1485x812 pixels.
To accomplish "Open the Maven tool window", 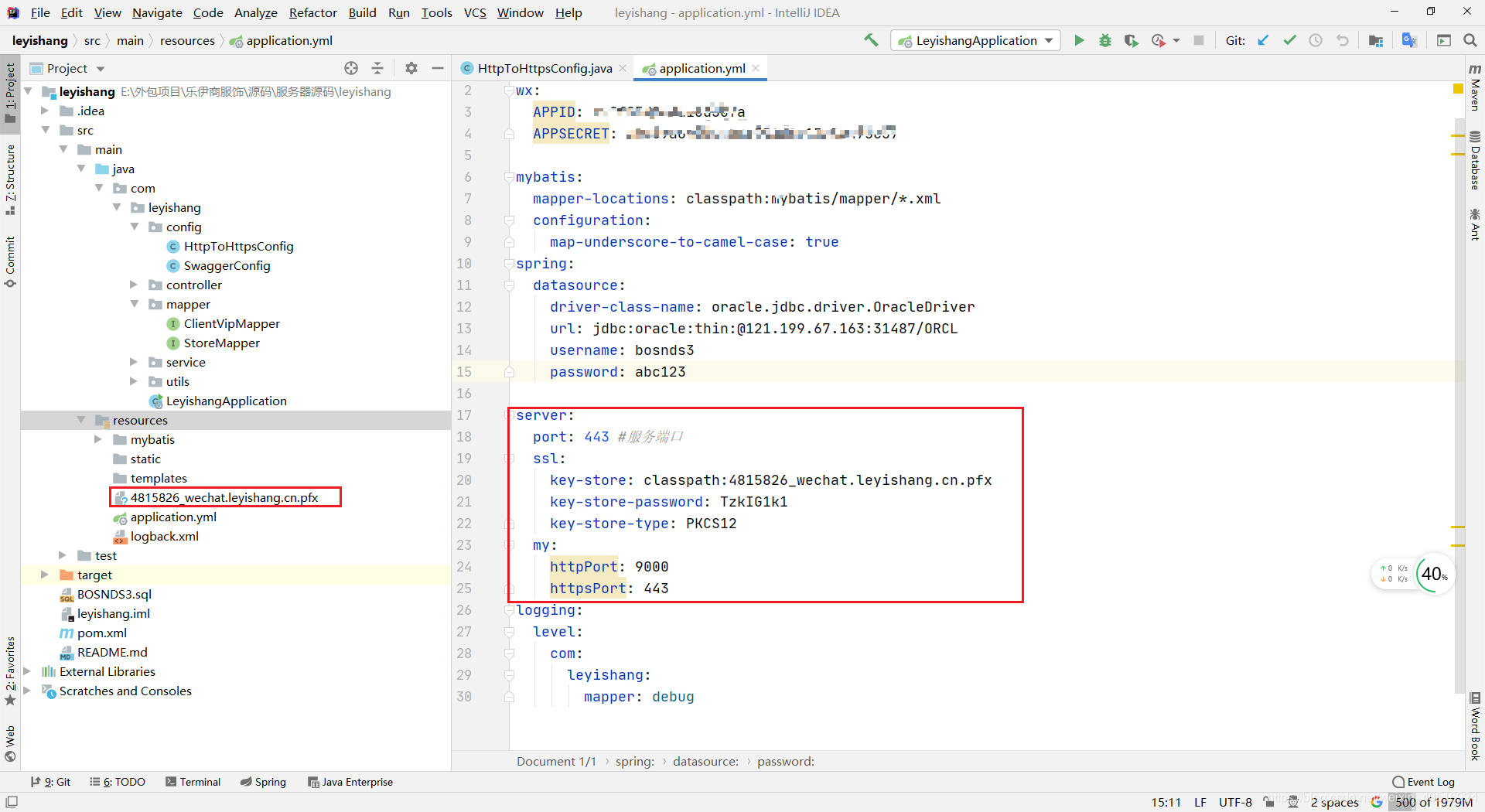I will 1475,87.
